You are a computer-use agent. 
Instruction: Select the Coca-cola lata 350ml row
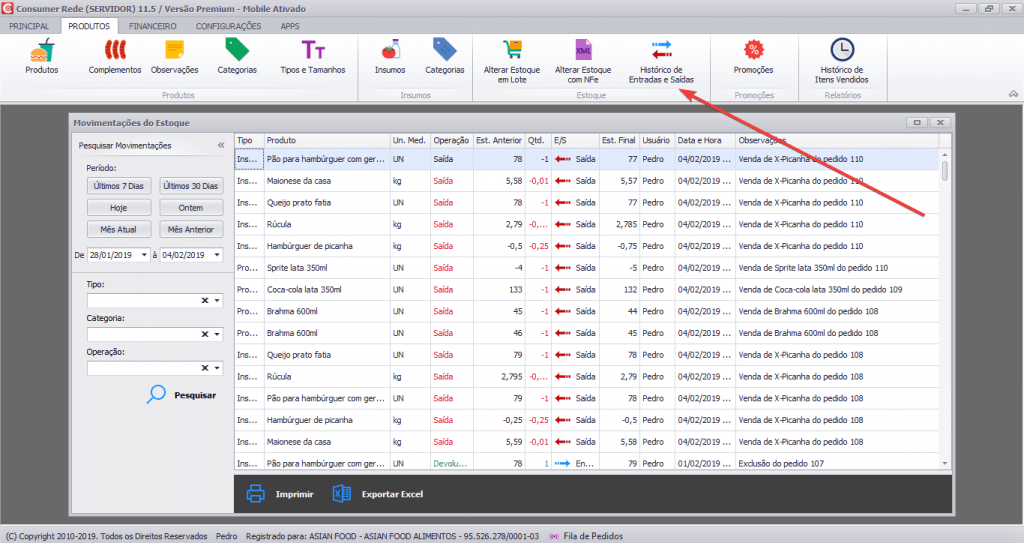(586, 289)
